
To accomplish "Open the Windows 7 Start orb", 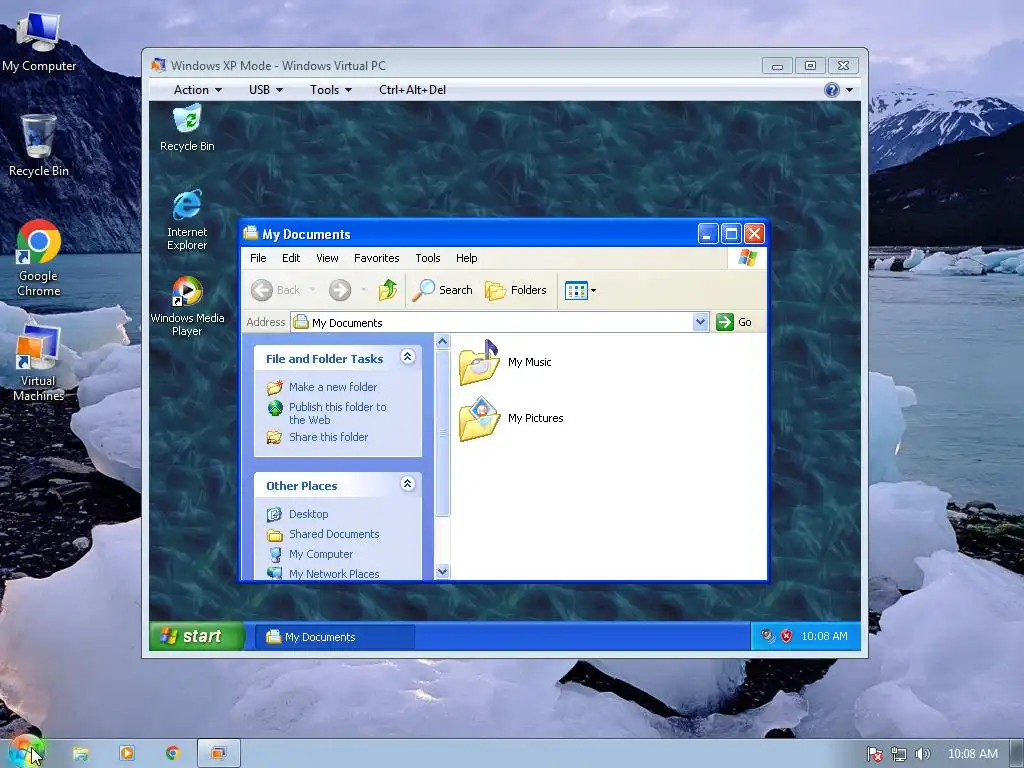I will (x=26, y=752).
